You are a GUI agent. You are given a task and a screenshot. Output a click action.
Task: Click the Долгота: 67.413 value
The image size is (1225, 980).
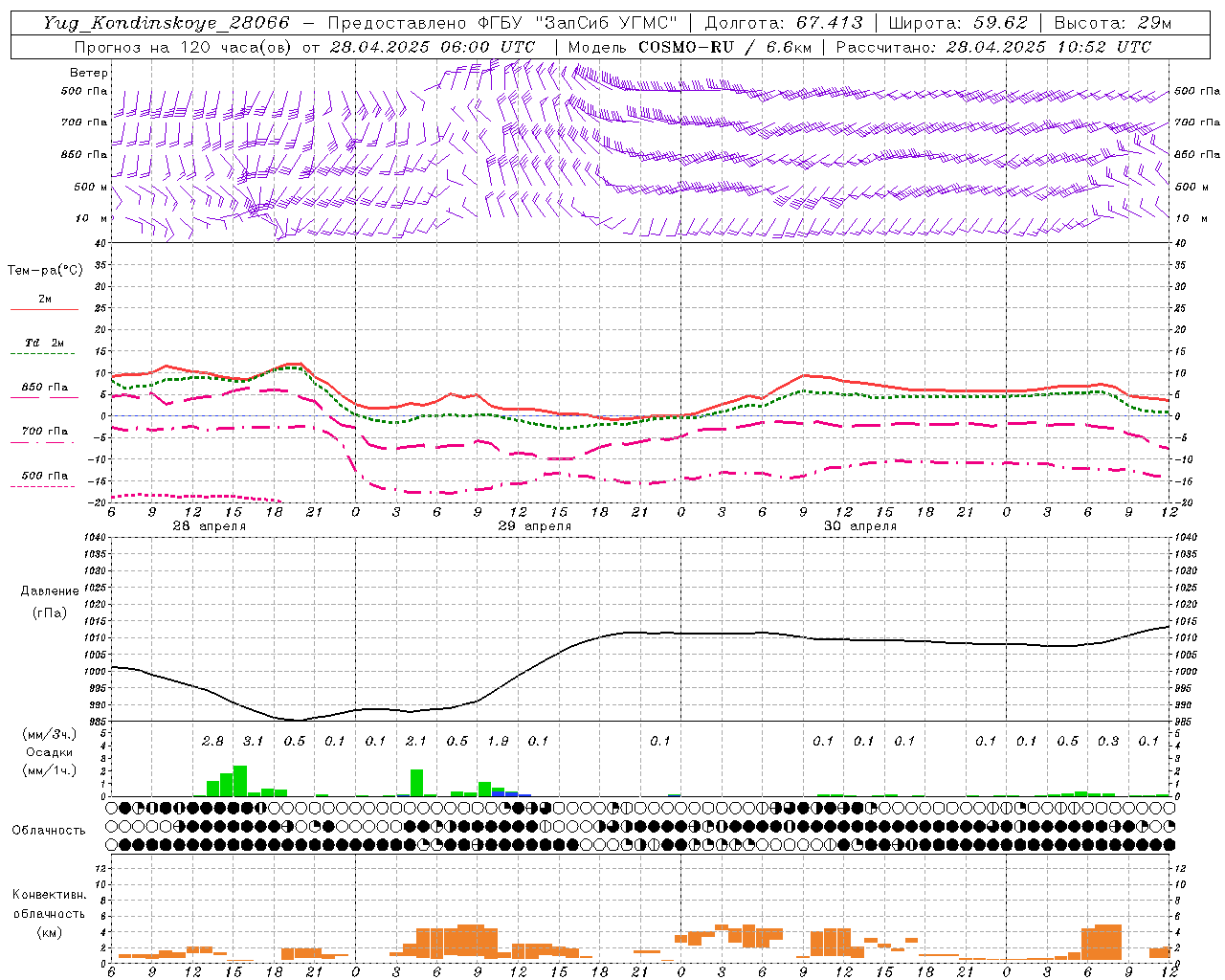pos(783,23)
